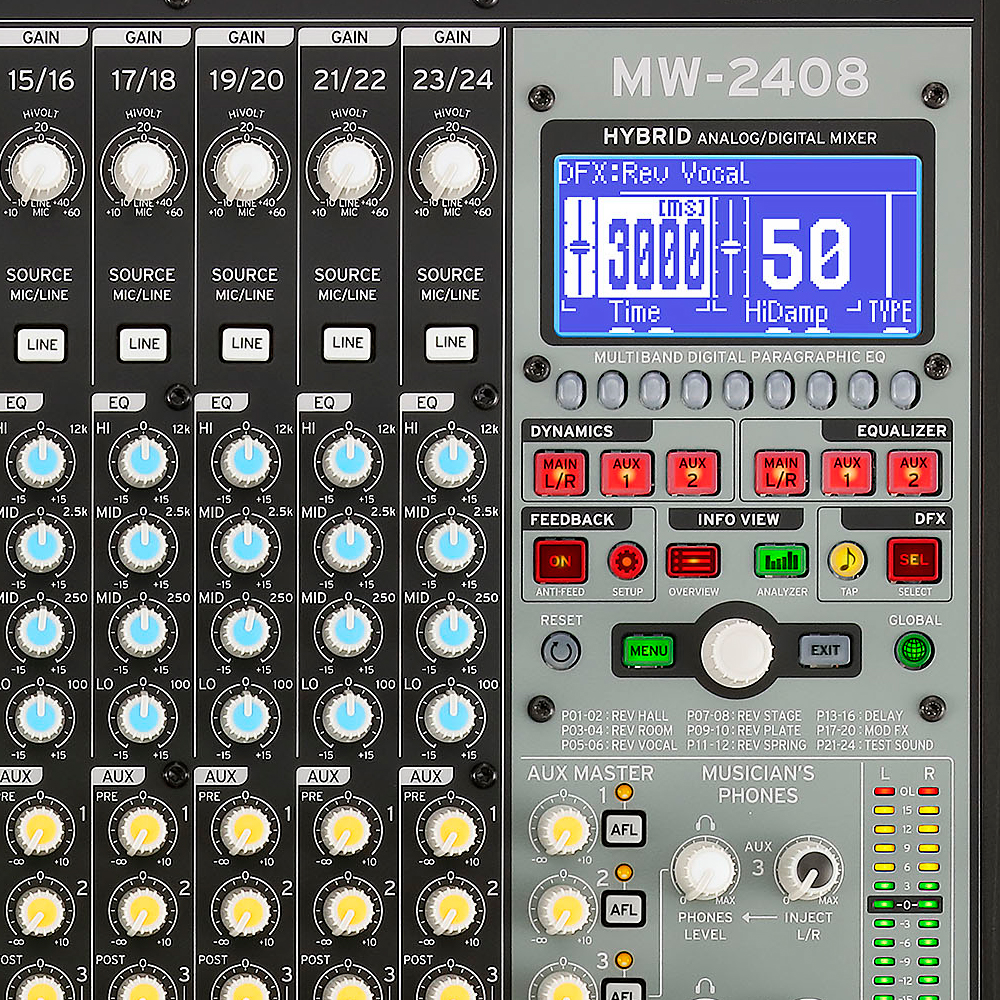Click the 'DFX:Rev Vocal' display title
The height and width of the screenshot is (1000, 1000).
click(x=654, y=173)
